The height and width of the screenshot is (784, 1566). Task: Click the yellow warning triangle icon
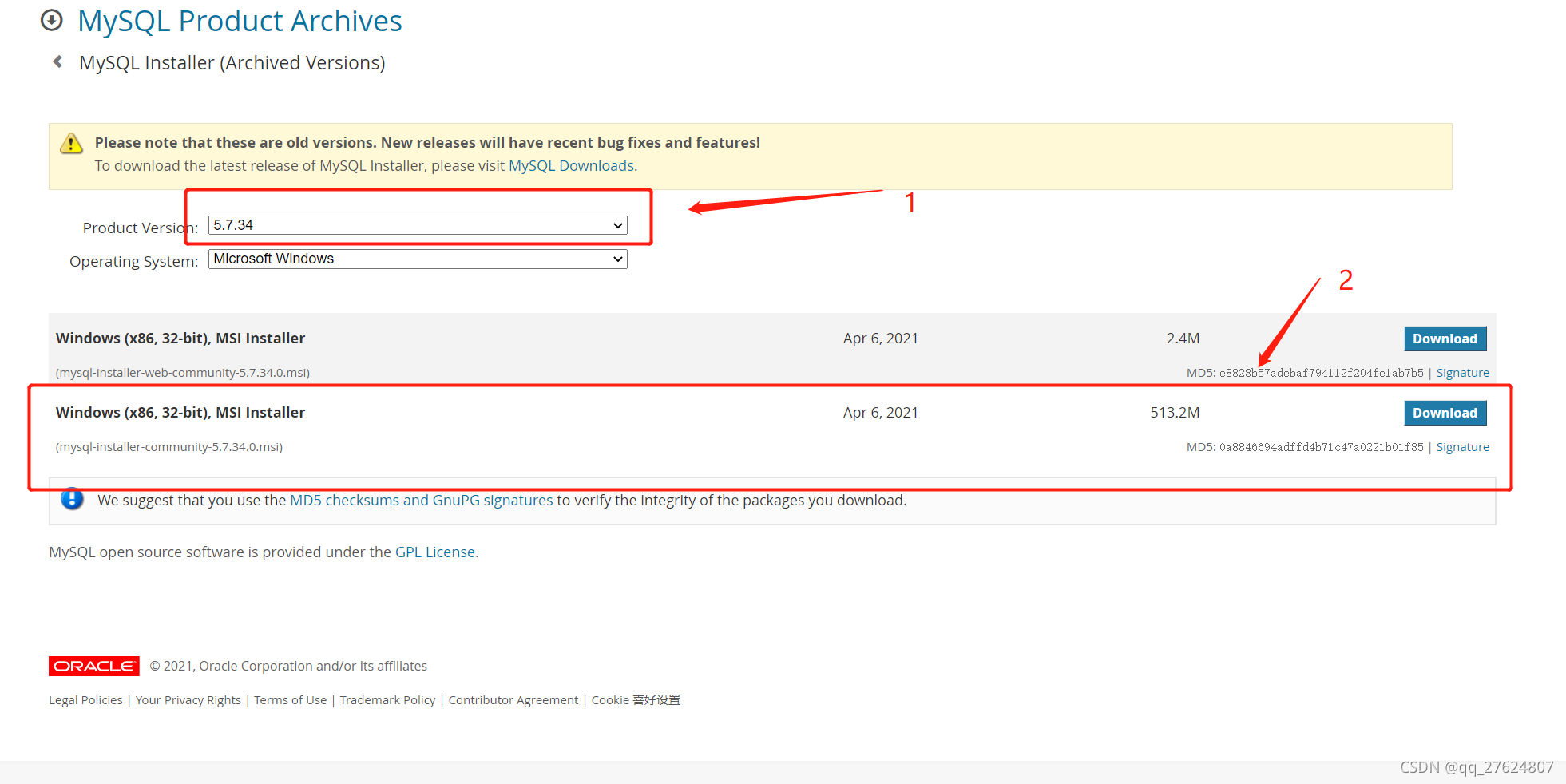pyautogui.click(x=71, y=144)
